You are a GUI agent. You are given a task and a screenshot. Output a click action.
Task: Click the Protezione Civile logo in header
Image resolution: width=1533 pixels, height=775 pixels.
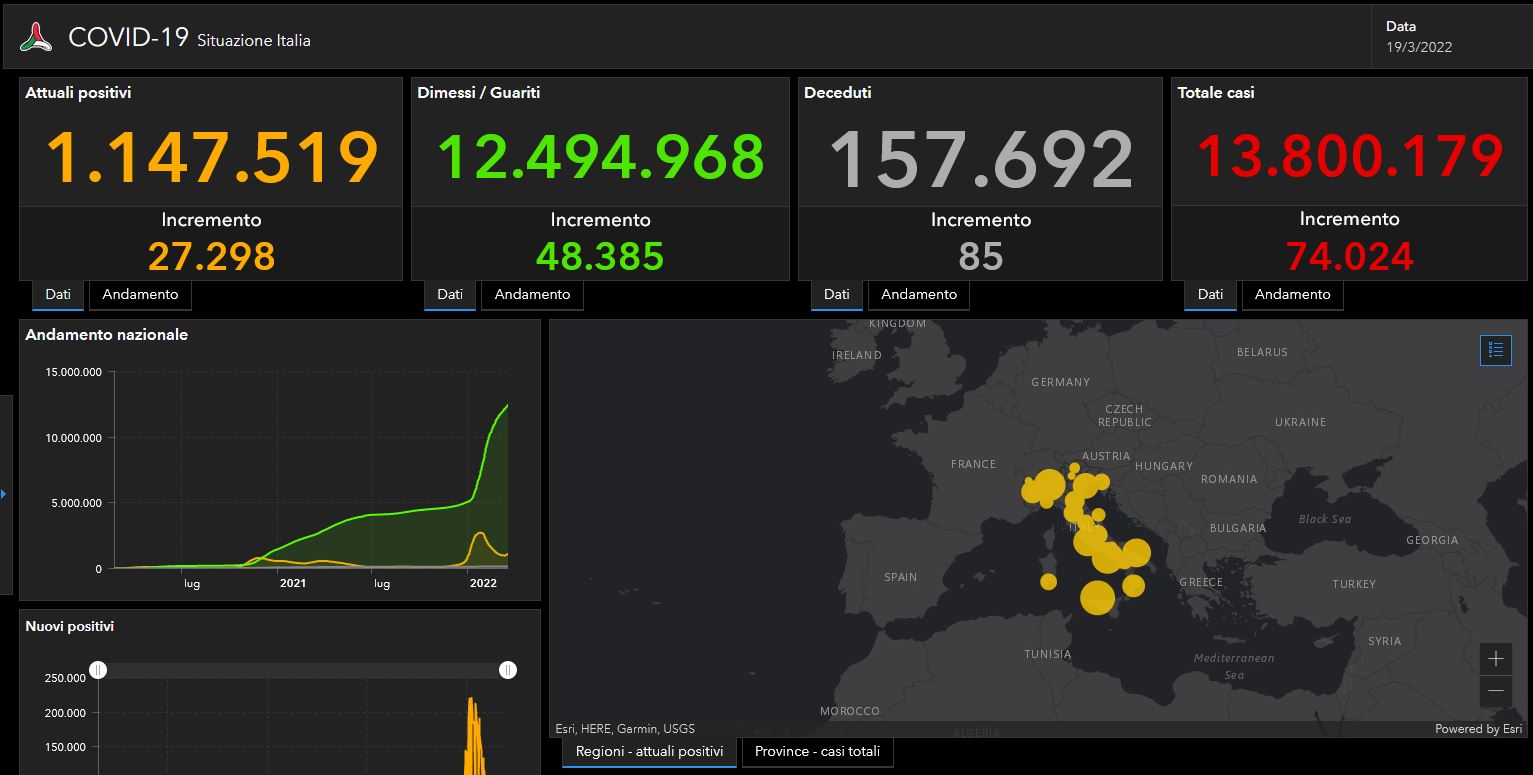point(37,38)
